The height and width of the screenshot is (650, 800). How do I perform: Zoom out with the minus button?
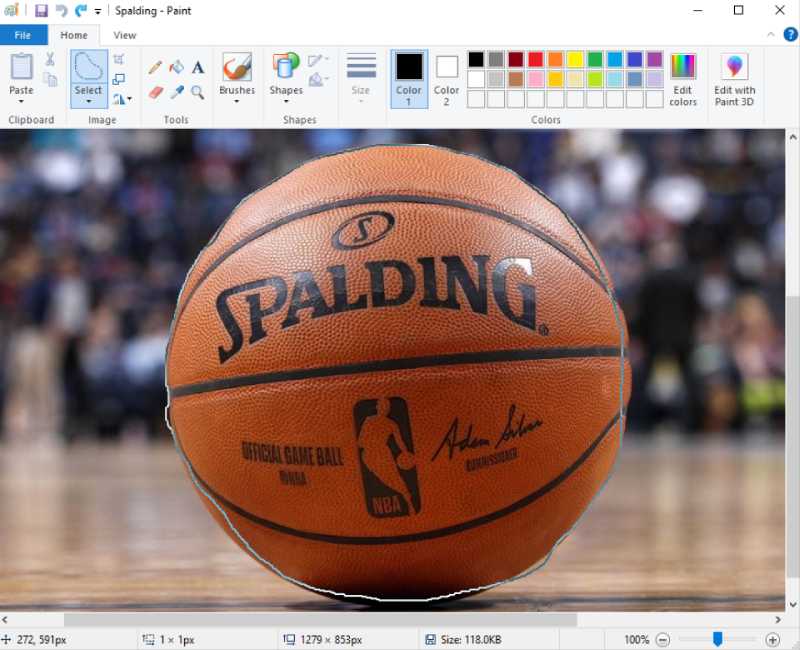662,639
